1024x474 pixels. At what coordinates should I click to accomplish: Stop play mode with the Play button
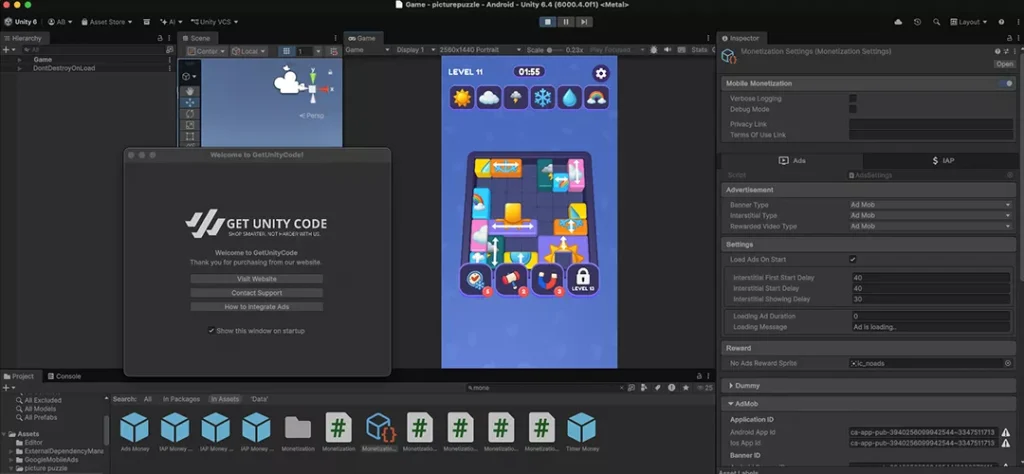pos(547,22)
